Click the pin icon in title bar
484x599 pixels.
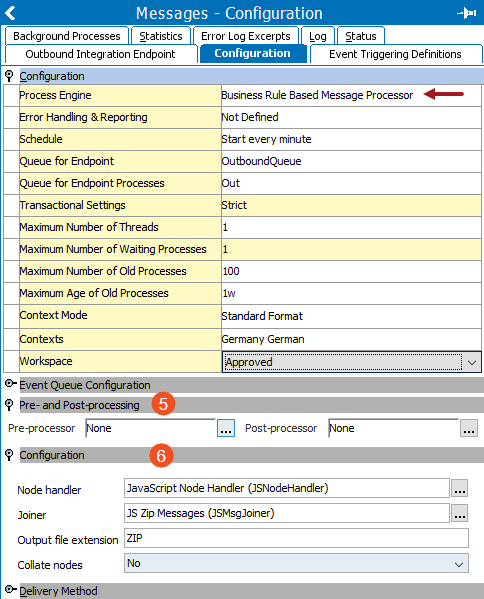[x=466, y=13]
